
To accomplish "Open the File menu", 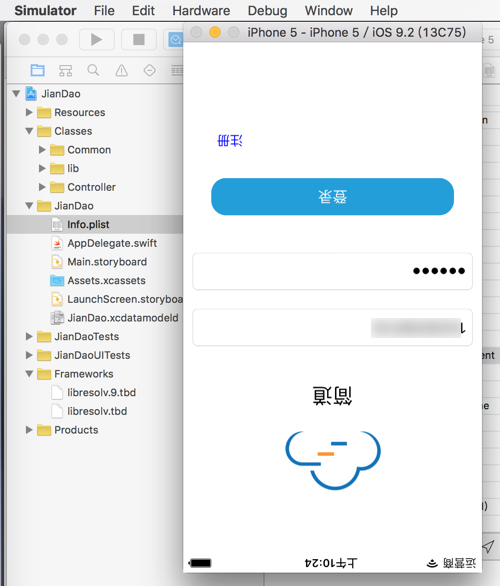I will [x=104, y=10].
